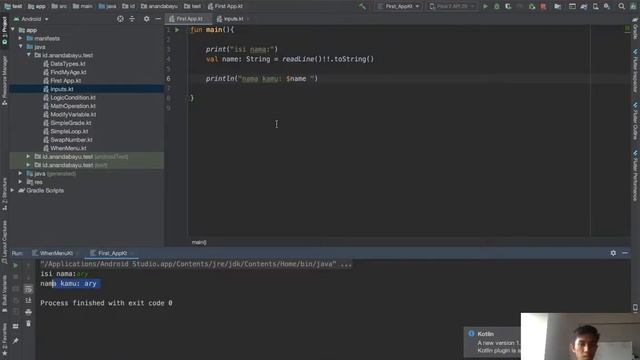The height and width of the screenshot is (360, 640).
Task: Open the Android view selector dropdown
Action: 31,19
